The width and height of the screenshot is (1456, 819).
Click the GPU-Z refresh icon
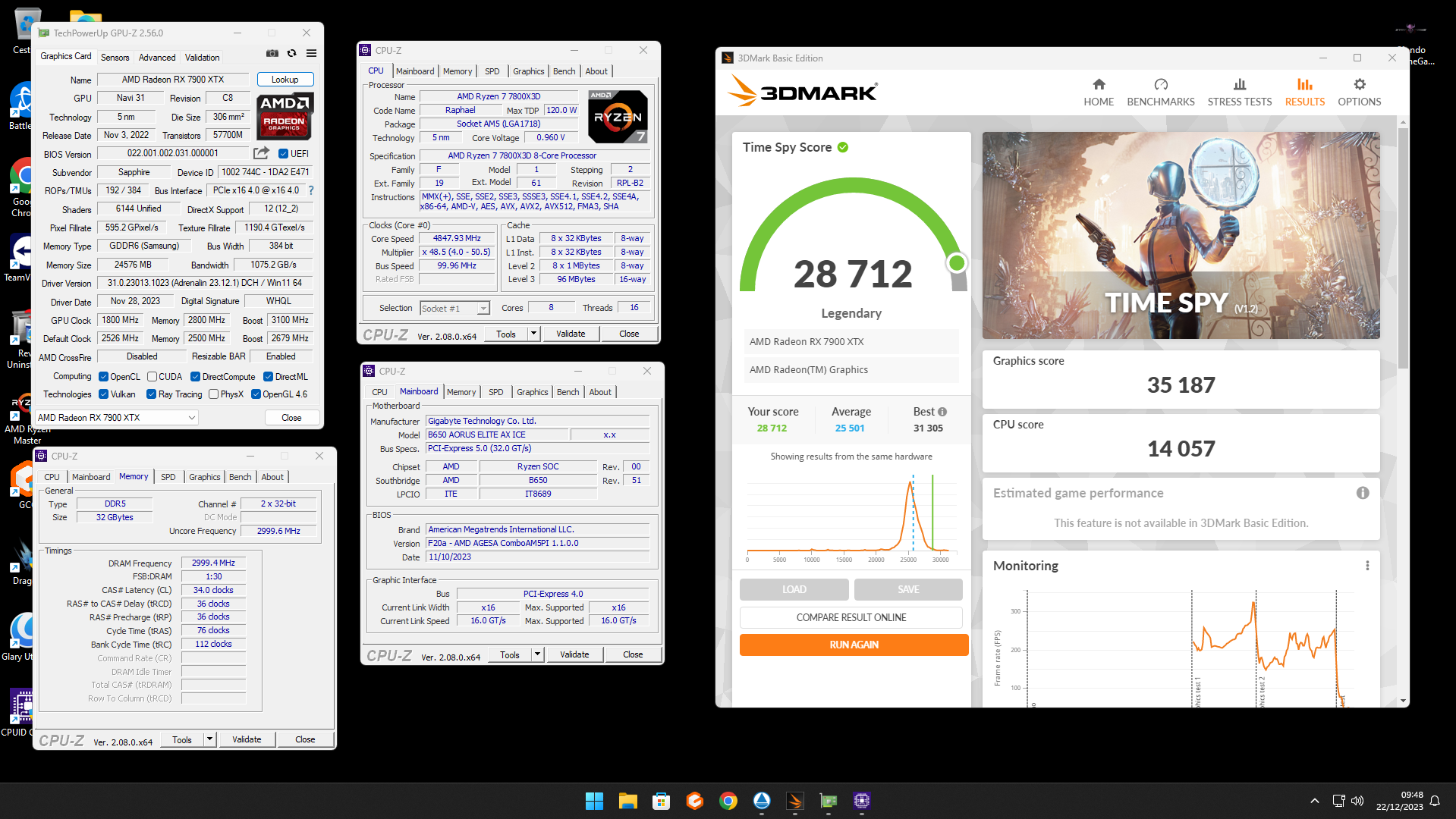[291, 54]
